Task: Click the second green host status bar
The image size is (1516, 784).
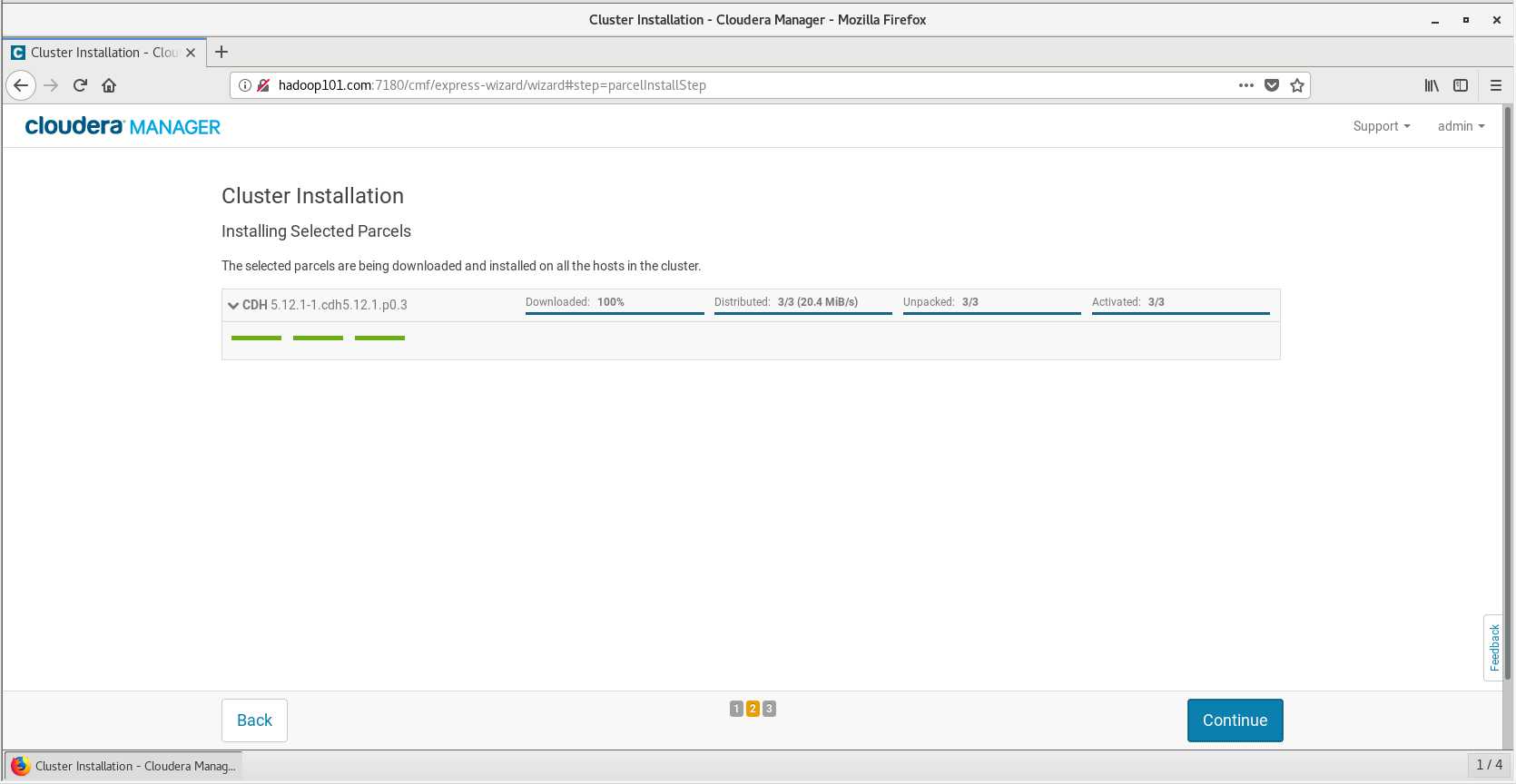Action: tap(318, 338)
